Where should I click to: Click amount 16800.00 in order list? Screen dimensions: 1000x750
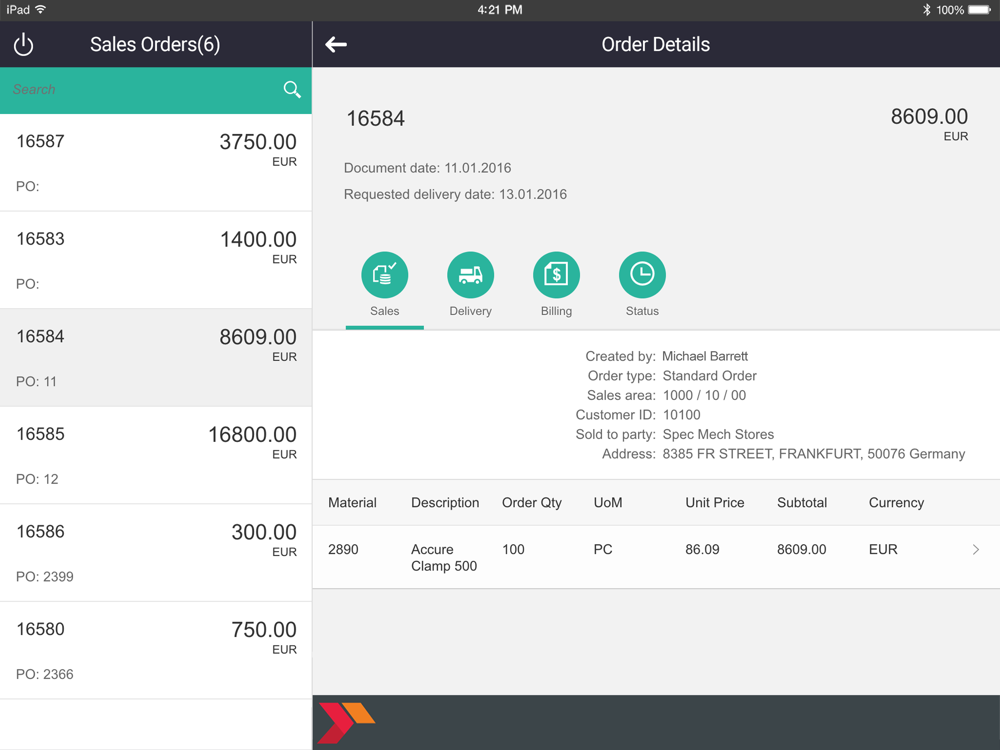coord(253,435)
